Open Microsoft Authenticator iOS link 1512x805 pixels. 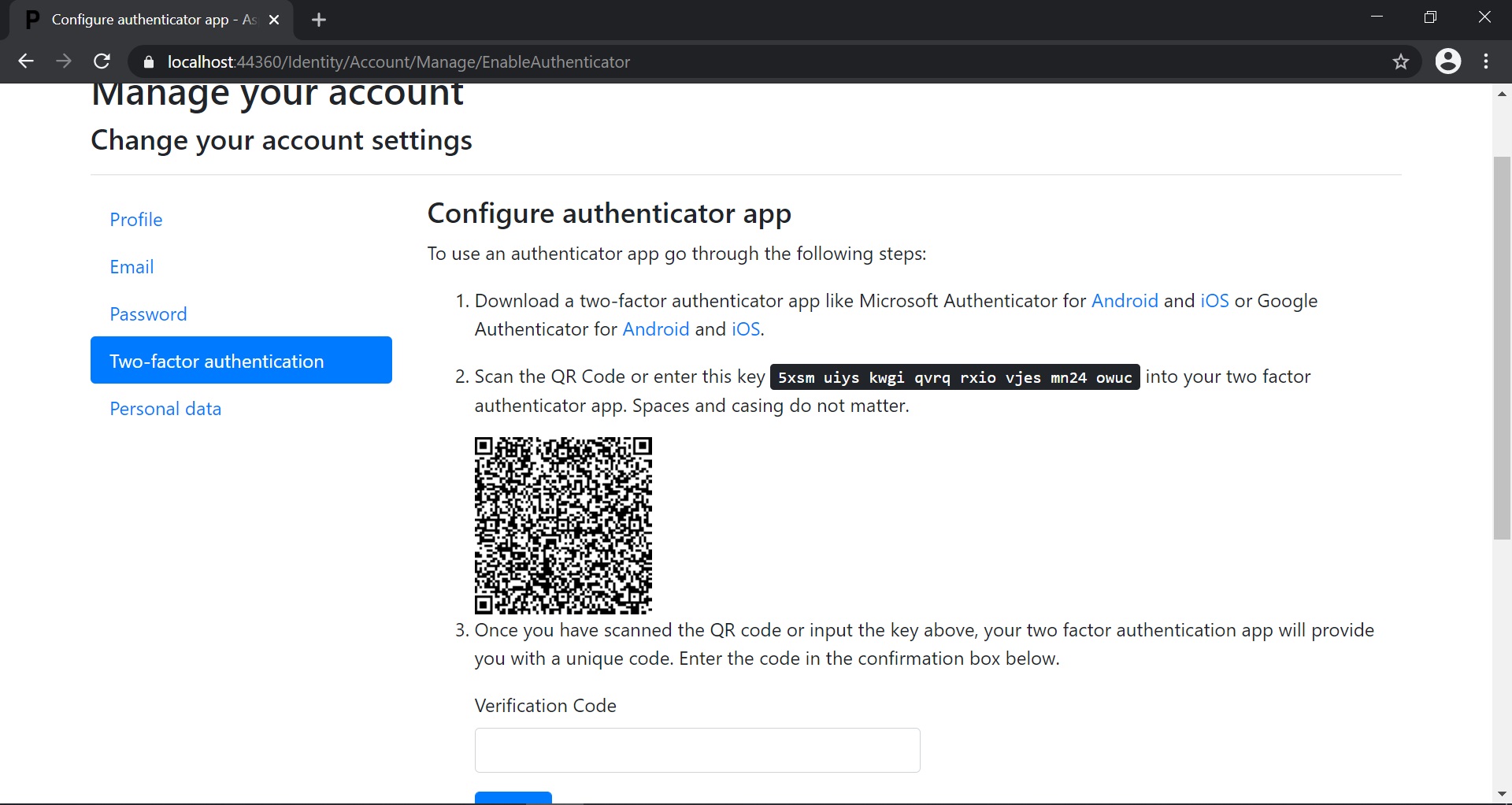pyautogui.click(x=1214, y=301)
